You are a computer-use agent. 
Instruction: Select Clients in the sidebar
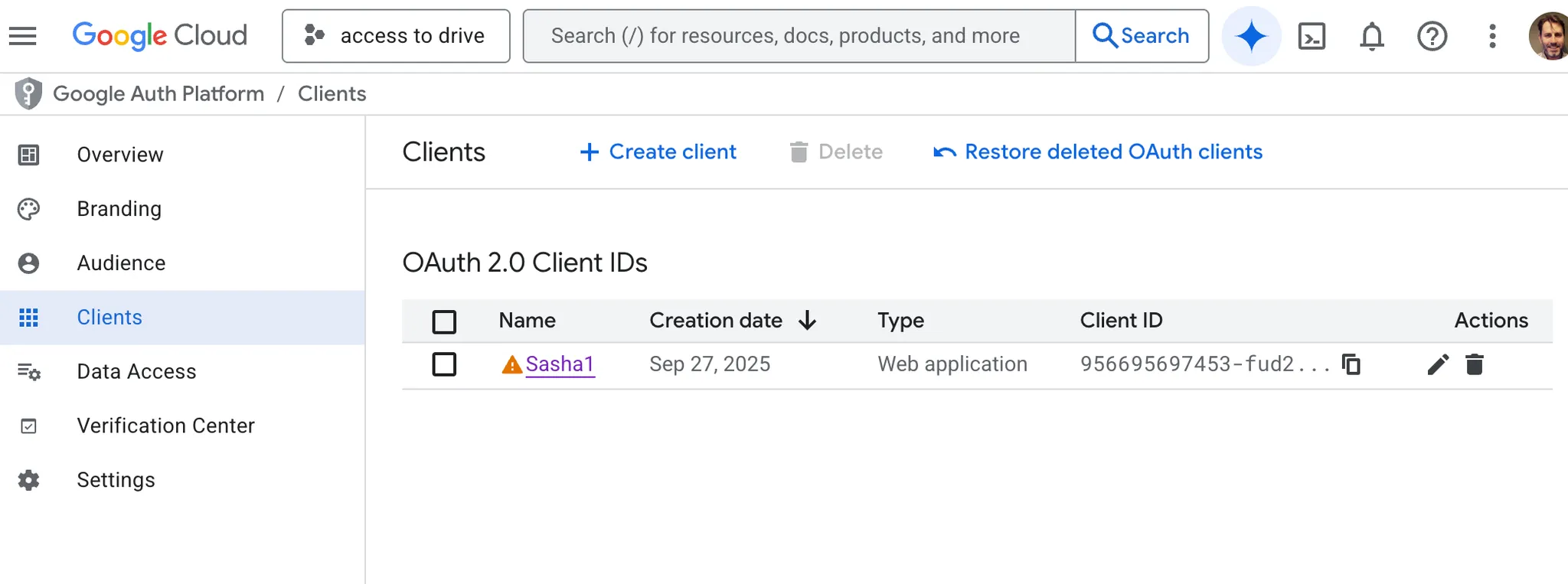(x=182, y=318)
